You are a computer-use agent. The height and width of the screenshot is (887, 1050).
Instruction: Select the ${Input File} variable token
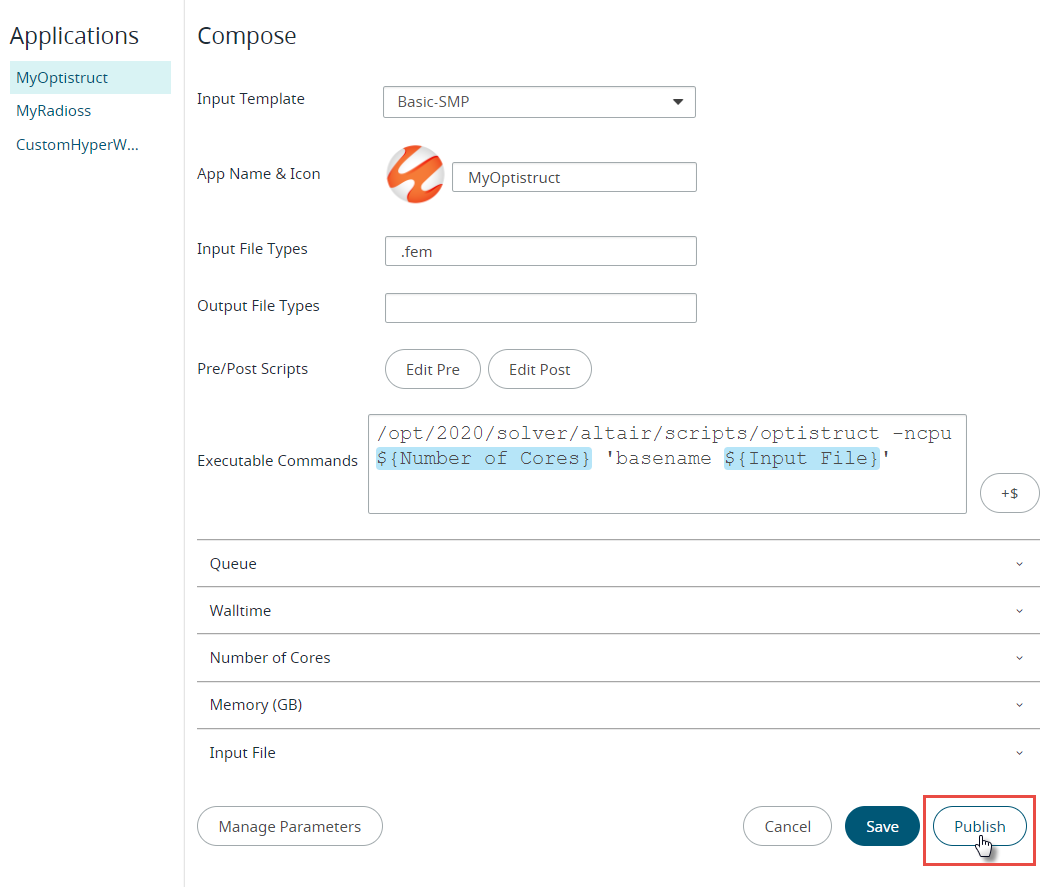802,459
